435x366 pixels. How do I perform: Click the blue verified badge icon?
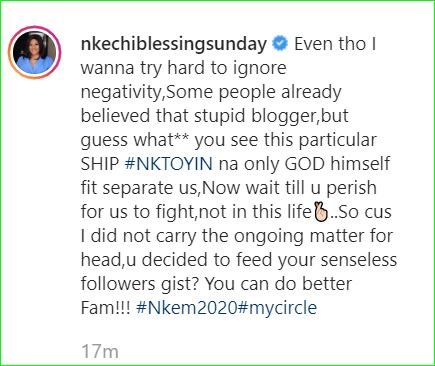click(280, 44)
